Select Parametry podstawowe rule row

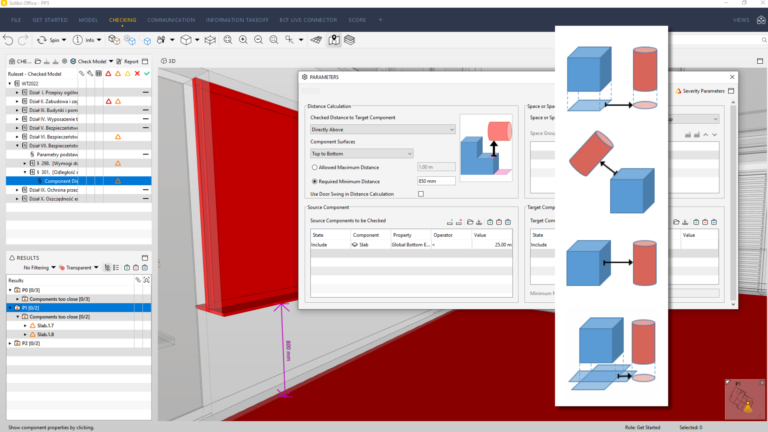(78, 154)
